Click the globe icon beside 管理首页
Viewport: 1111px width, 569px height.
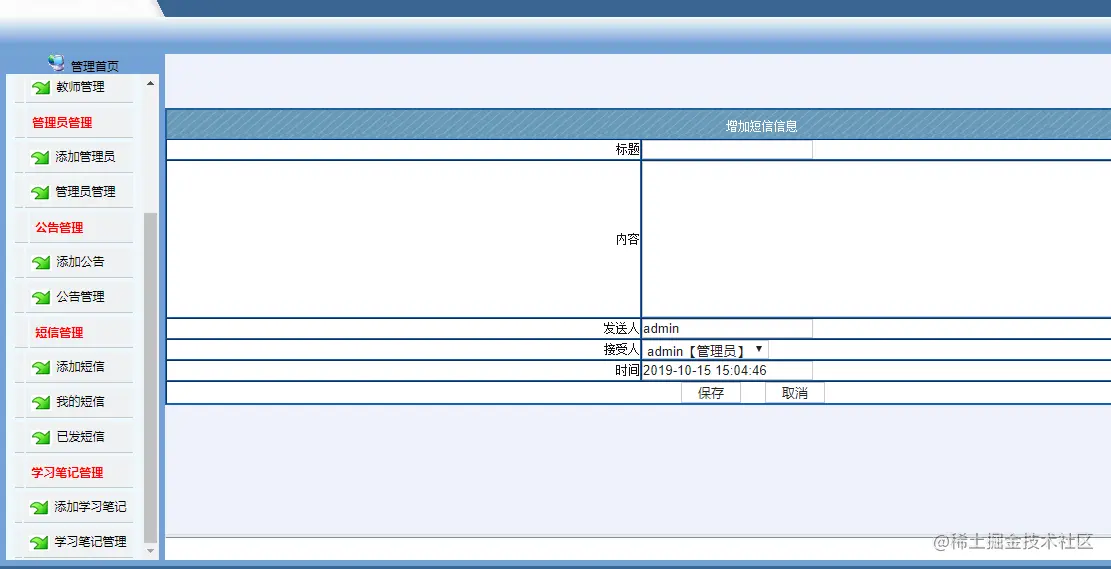[x=56, y=63]
